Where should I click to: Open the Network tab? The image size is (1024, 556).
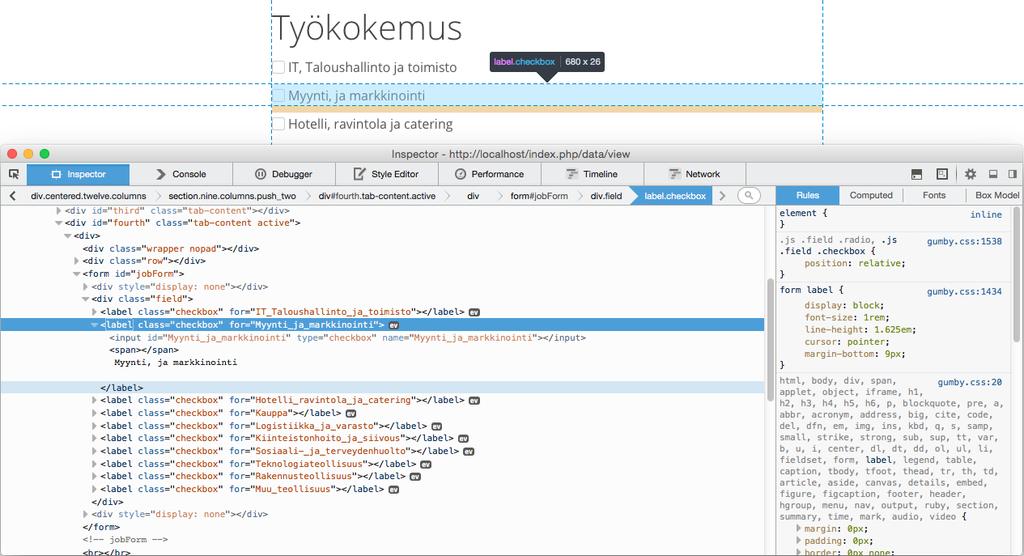(695, 174)
